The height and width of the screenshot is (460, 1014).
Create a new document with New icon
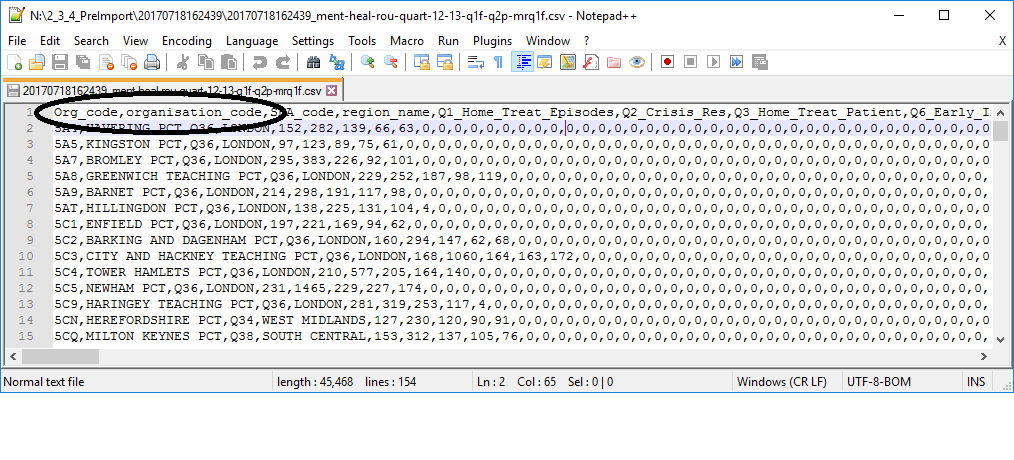coord(14,62)
